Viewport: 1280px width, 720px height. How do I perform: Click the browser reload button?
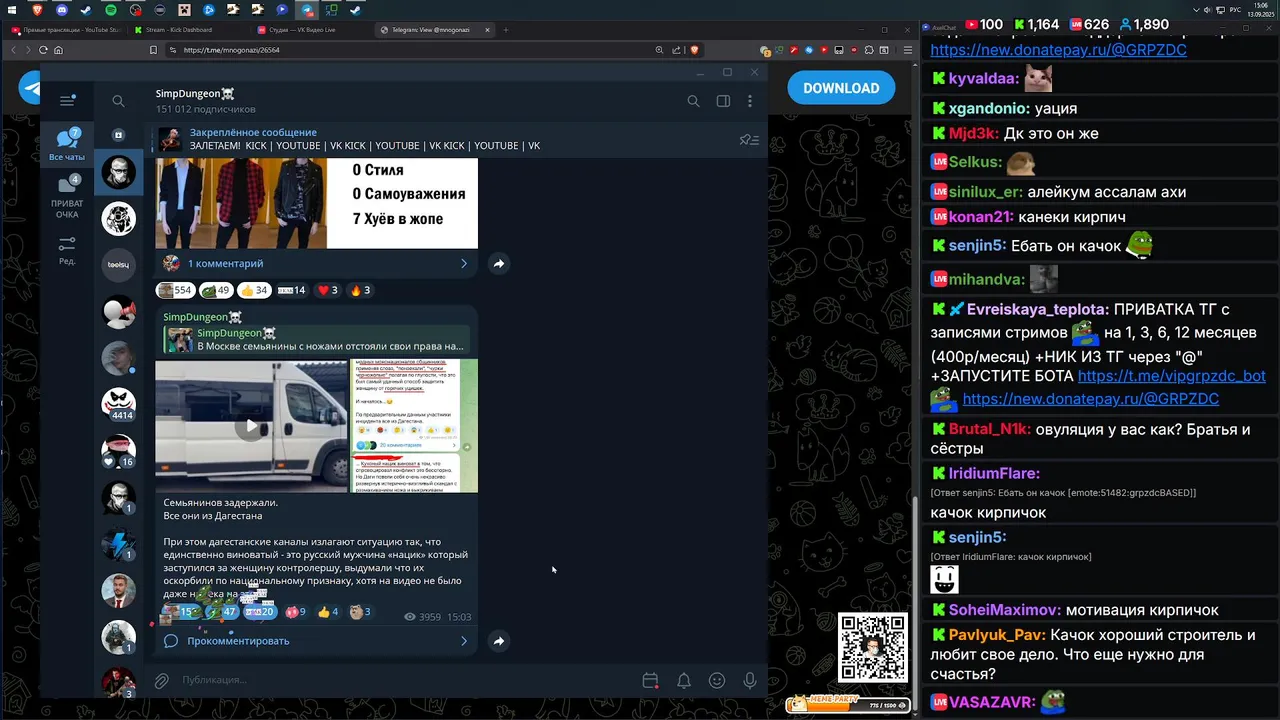pyautogui.click(x=43, y=50)
